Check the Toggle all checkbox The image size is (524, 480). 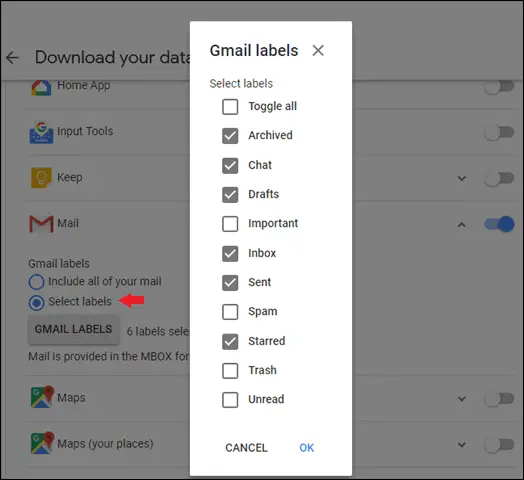[230, 107]
